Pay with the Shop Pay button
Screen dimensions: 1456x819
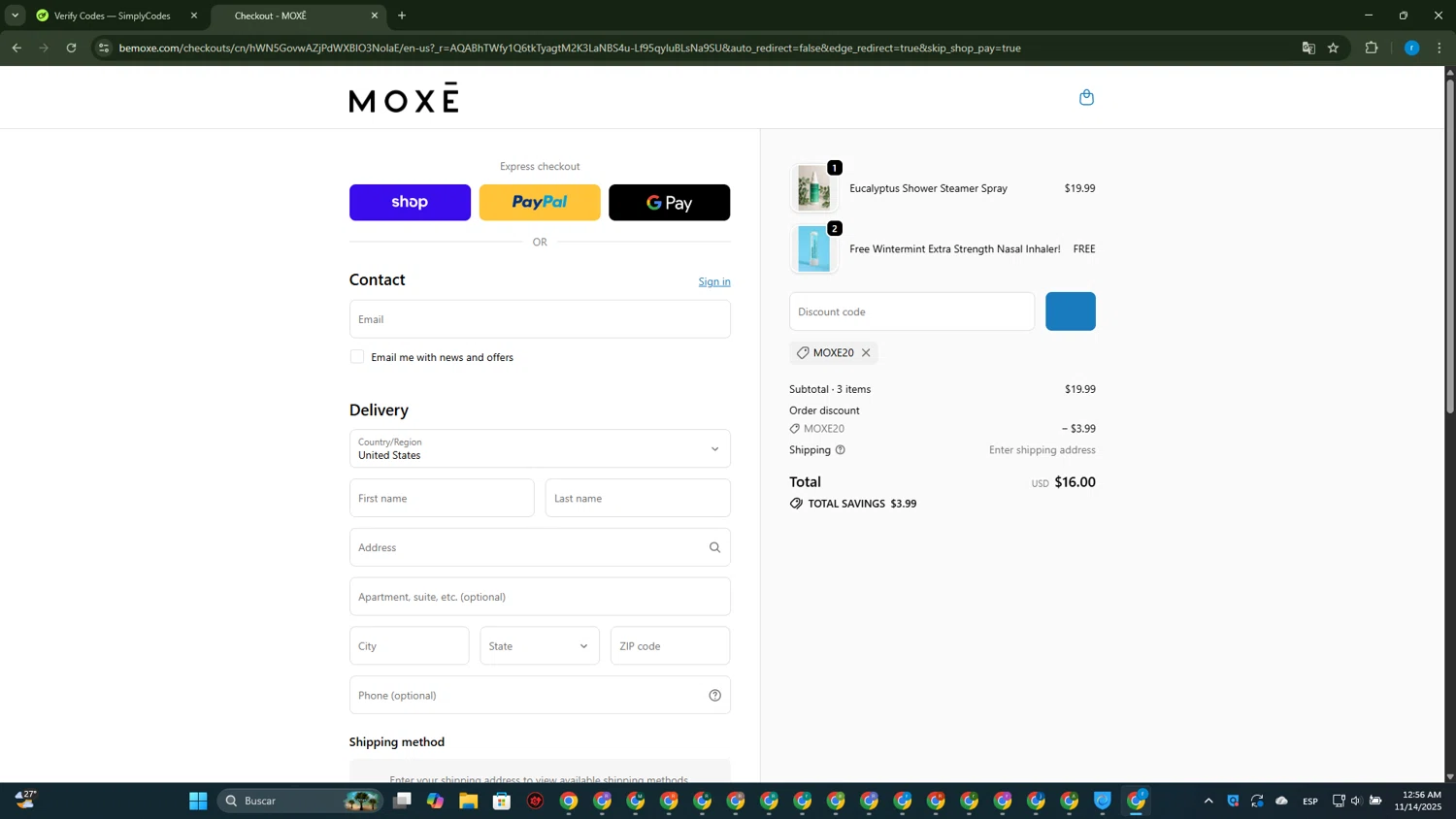click(410, 202)
